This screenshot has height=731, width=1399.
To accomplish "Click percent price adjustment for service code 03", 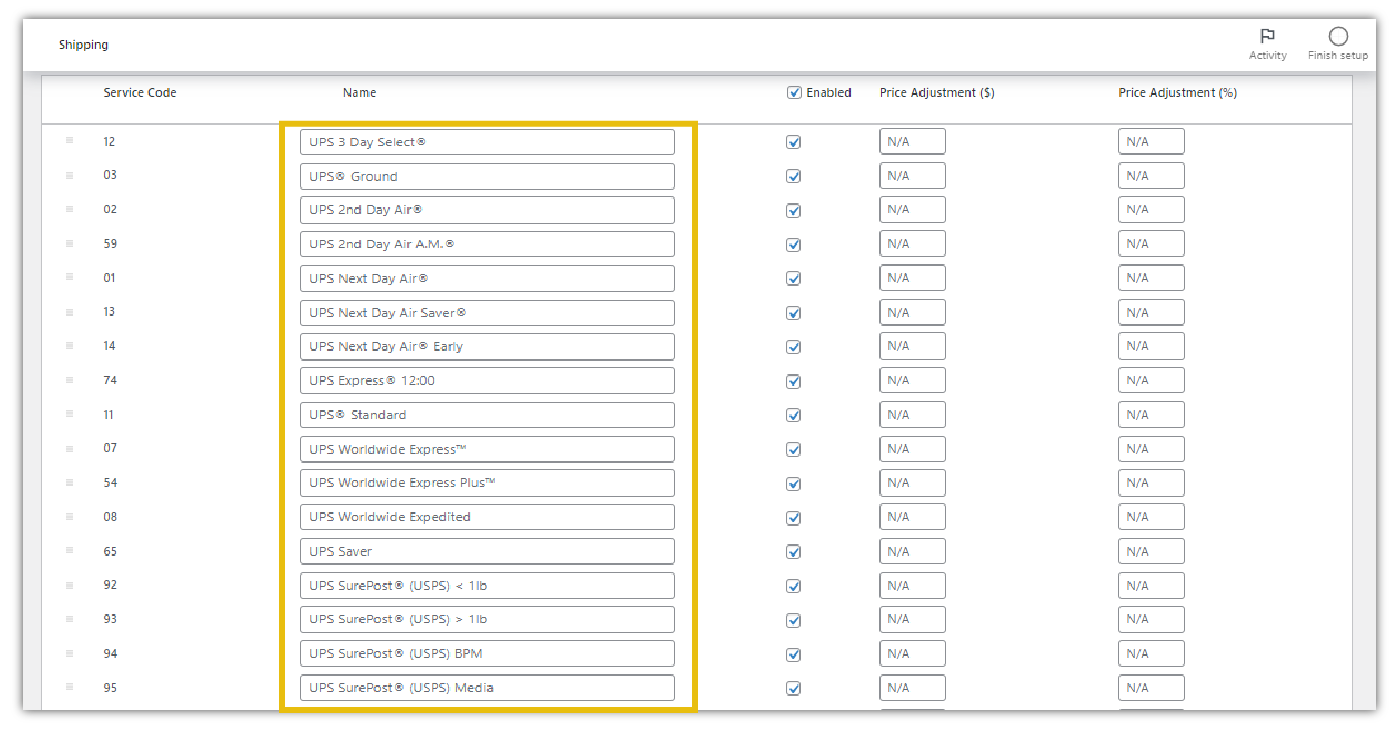I will [x=1151, y=176].
